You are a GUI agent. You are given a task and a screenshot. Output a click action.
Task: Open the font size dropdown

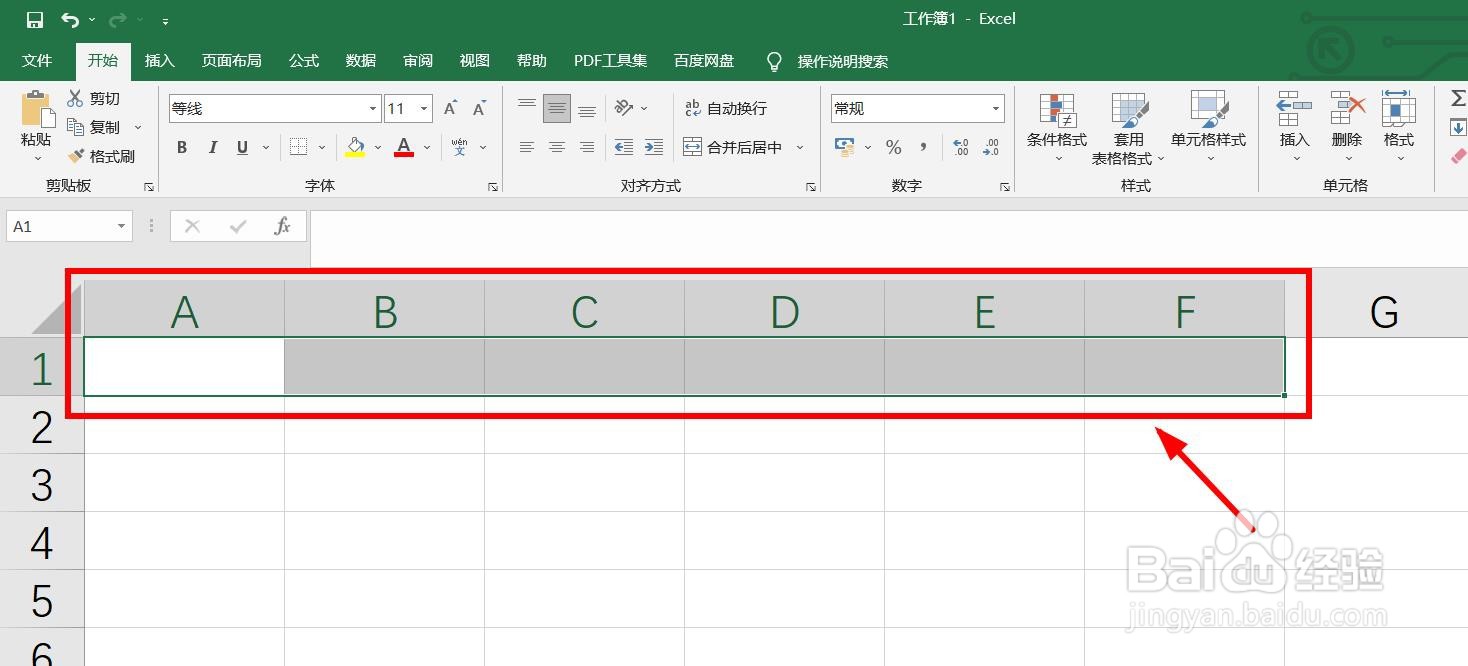coord(423,107)
